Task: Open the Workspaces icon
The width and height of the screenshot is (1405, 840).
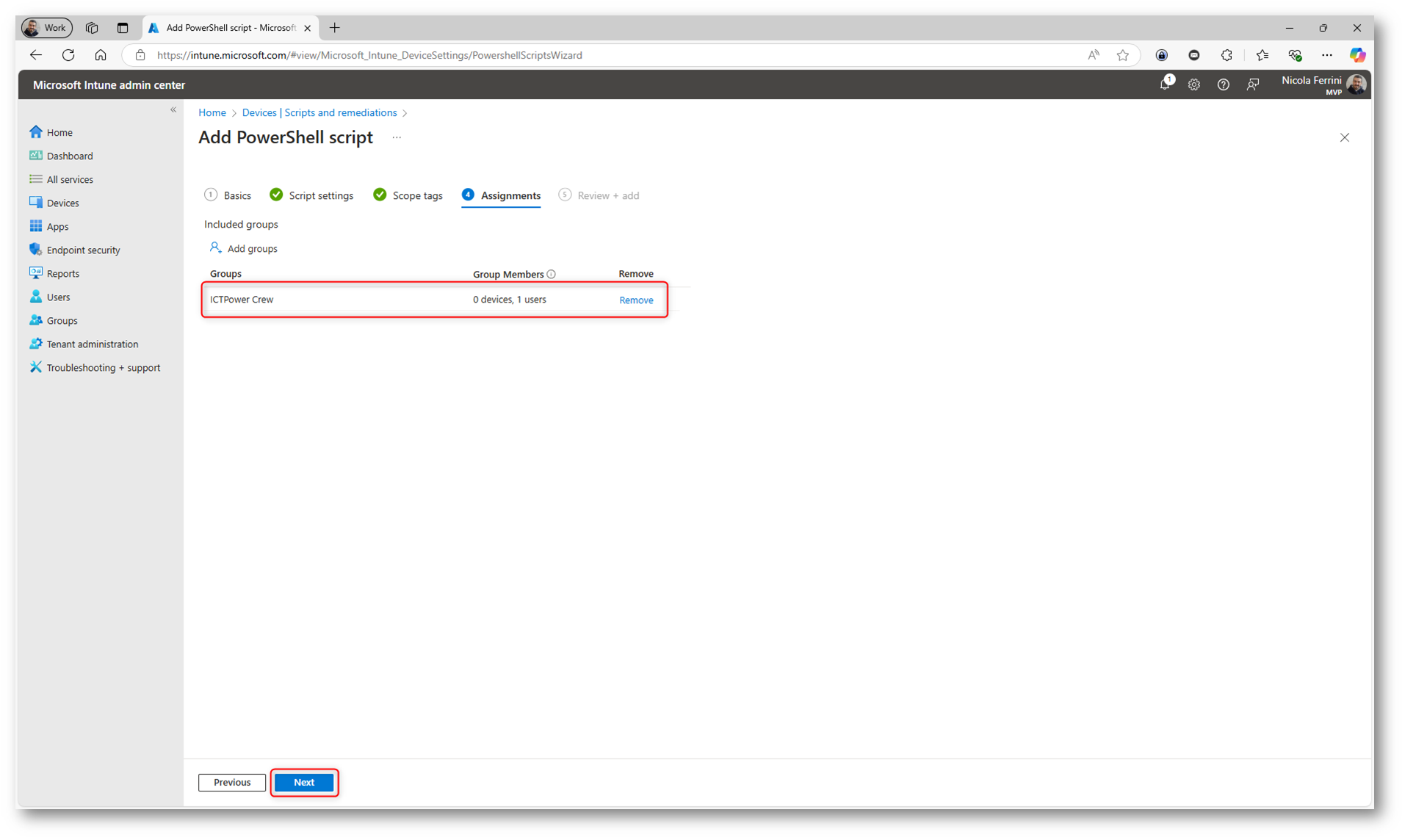Action: click(x=92, y=28)
